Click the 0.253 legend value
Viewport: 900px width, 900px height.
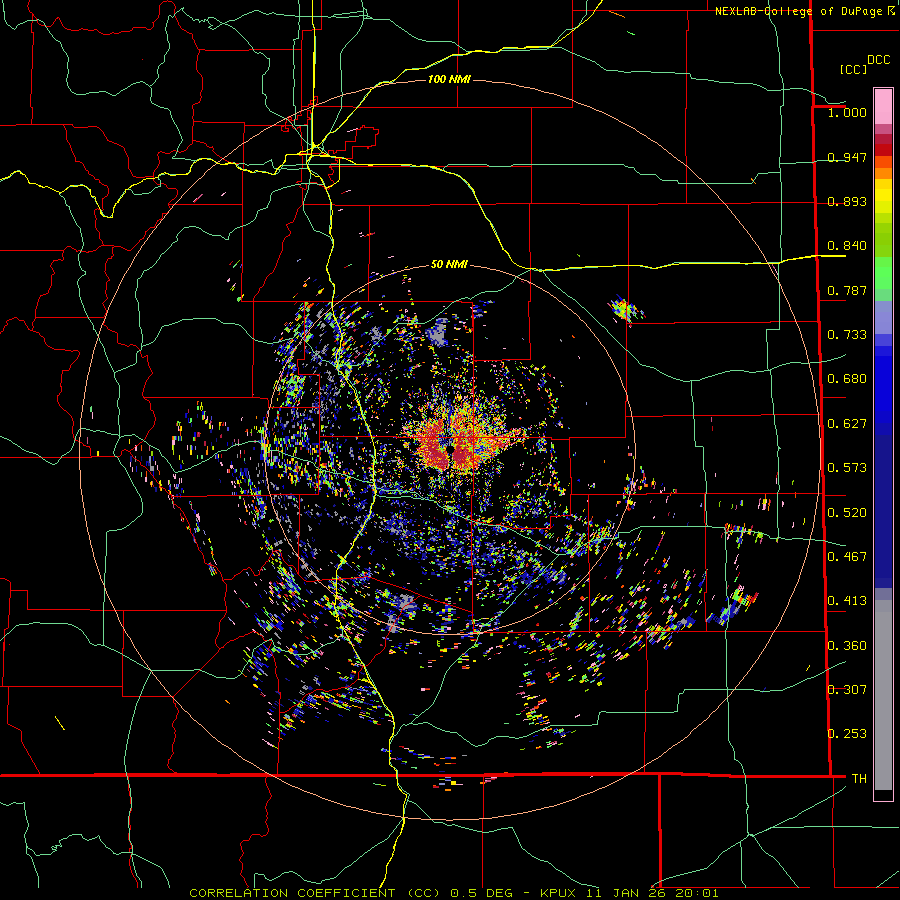[847, 734]
